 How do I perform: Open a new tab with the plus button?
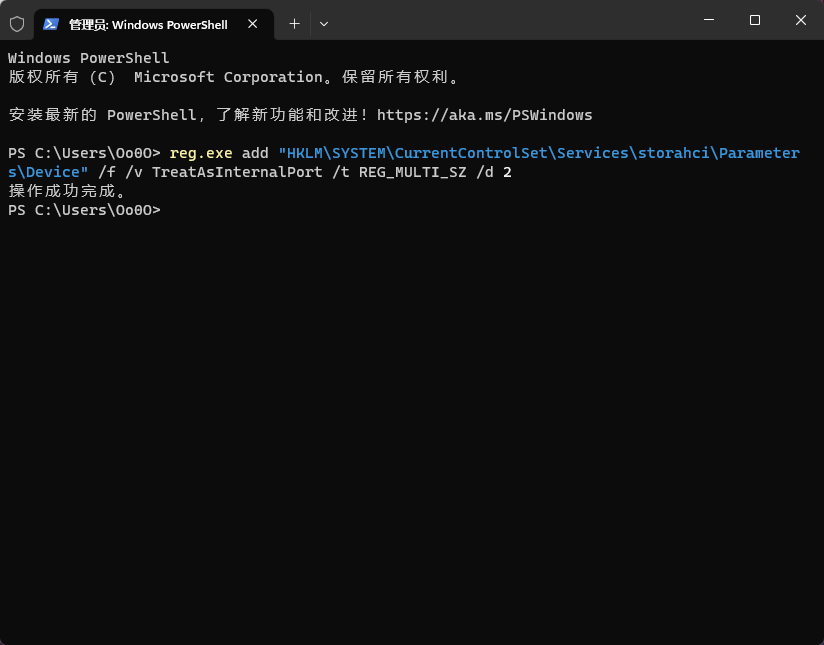tap(294, 23)
